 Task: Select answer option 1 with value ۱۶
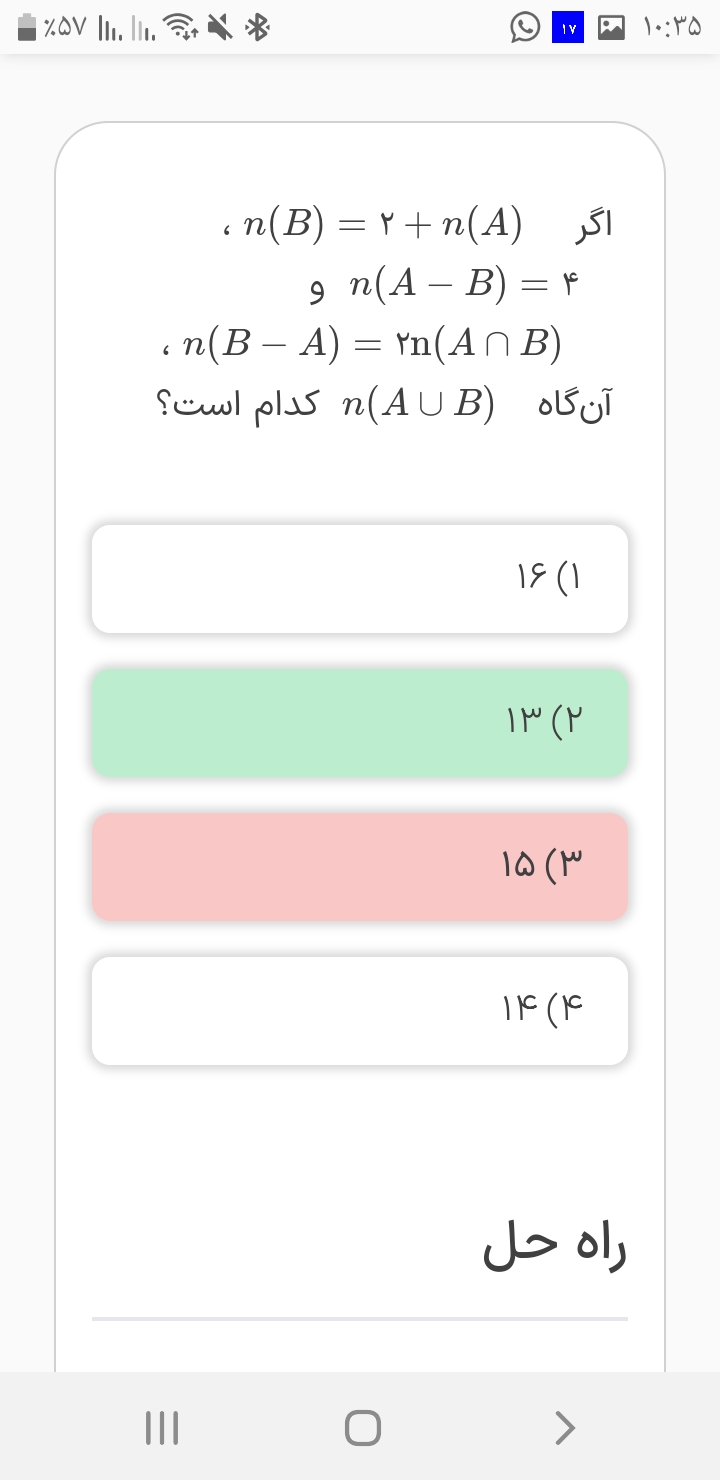tap(360, 578)
